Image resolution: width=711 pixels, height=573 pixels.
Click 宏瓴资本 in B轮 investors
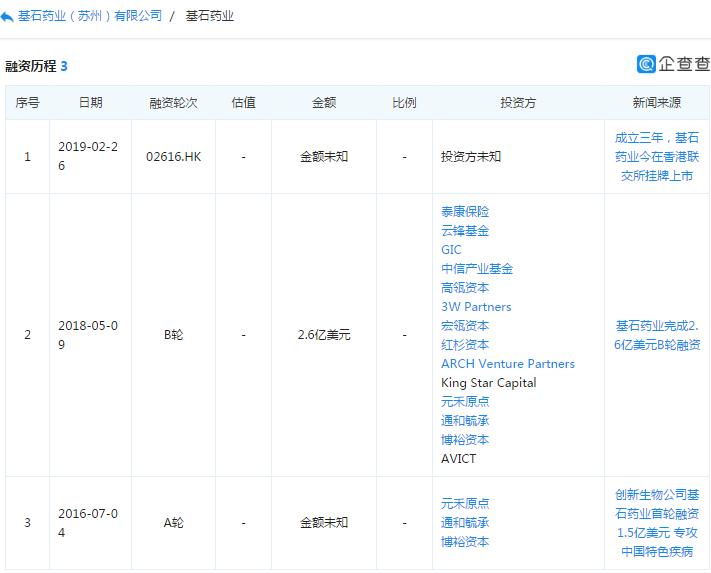click(x=465, y=326)
